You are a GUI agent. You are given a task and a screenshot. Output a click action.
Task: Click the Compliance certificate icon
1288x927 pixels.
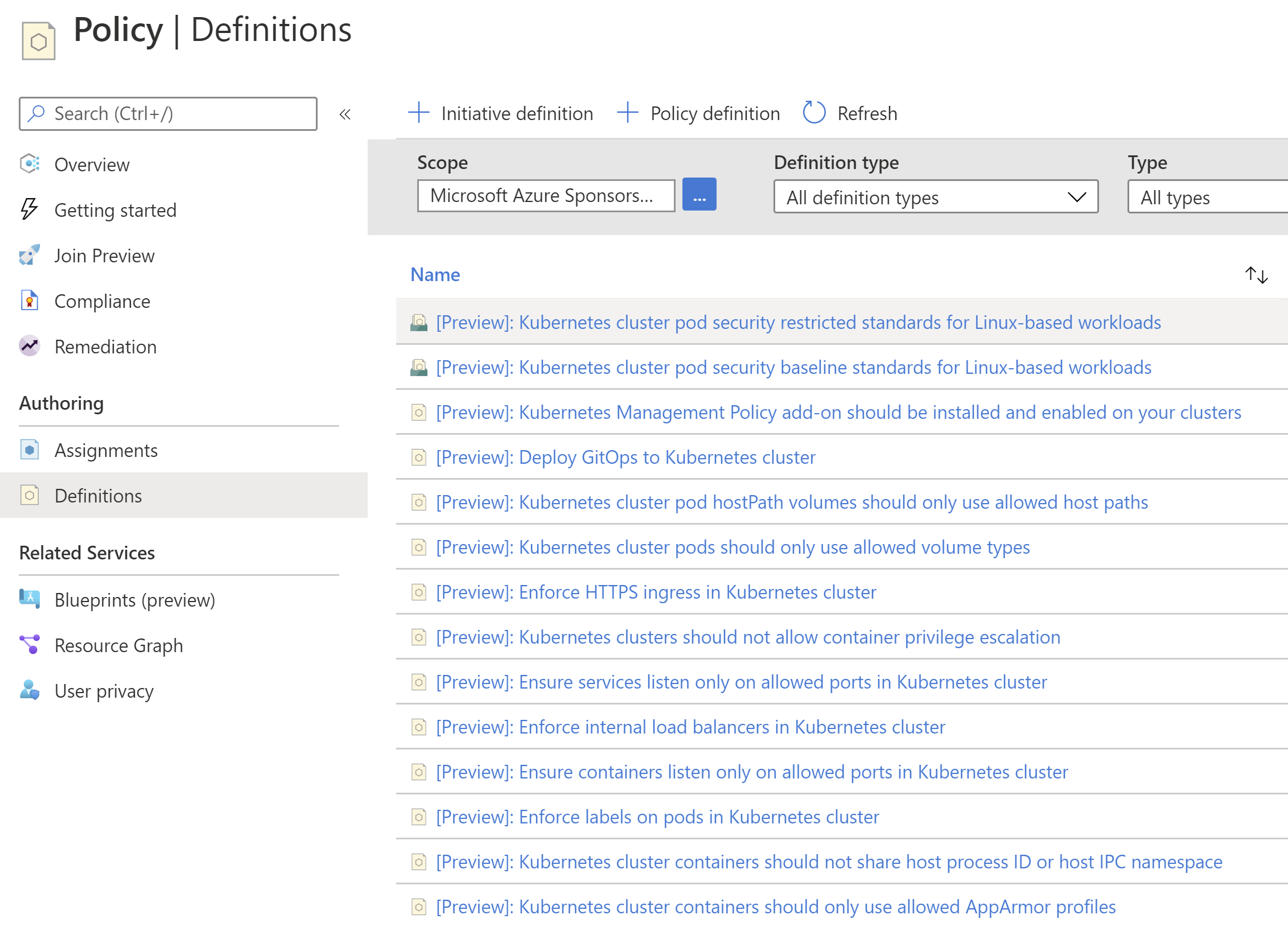(x=30, y=300)
